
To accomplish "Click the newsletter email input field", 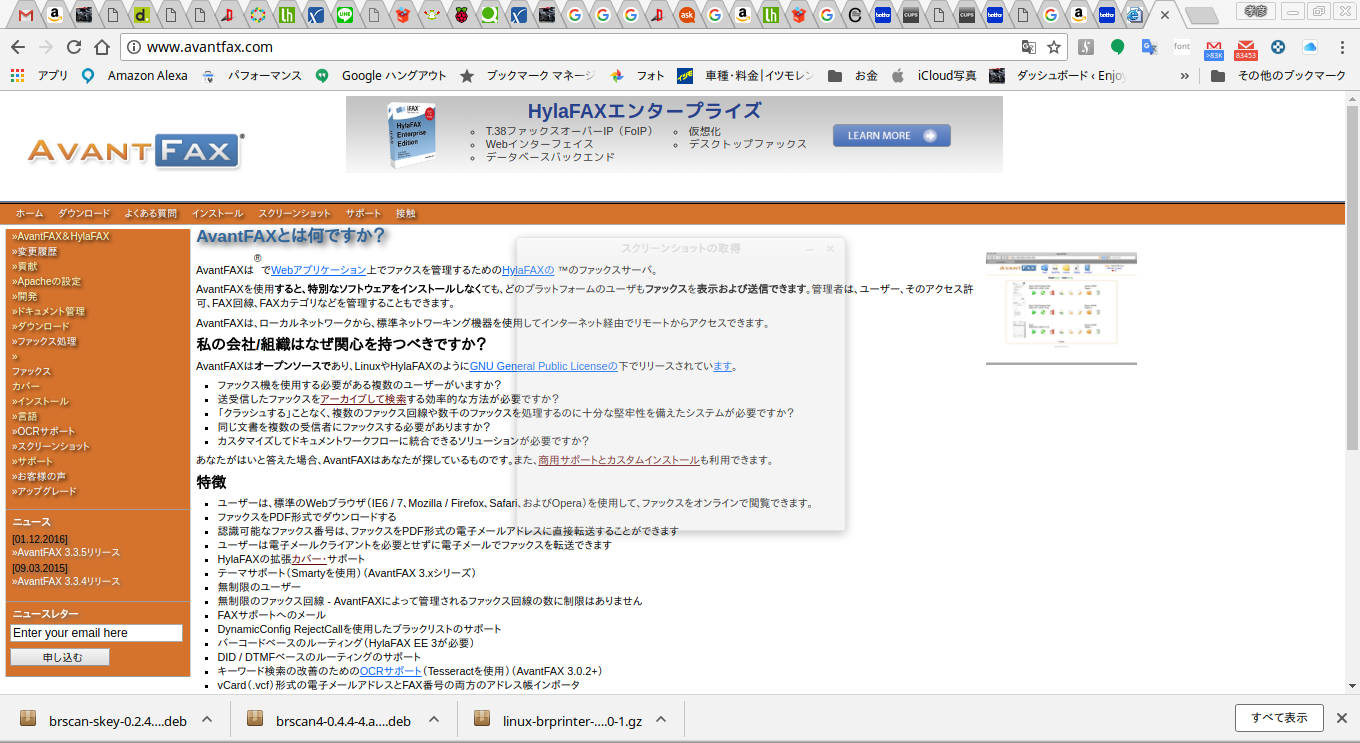I will pyautogui.click(x=97, y=633).
